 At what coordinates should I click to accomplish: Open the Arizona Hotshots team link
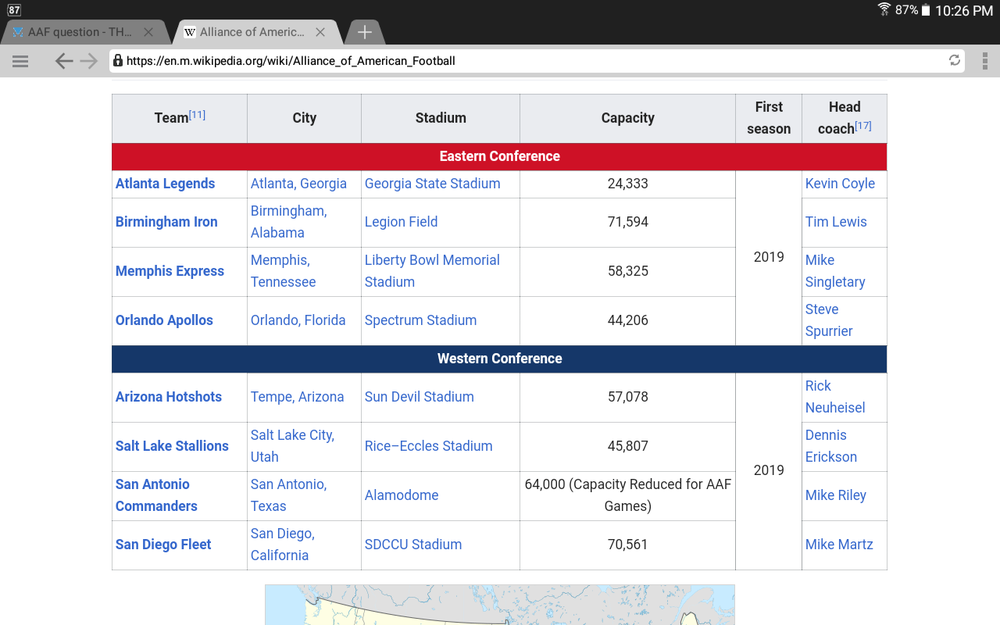coord(168,397)
